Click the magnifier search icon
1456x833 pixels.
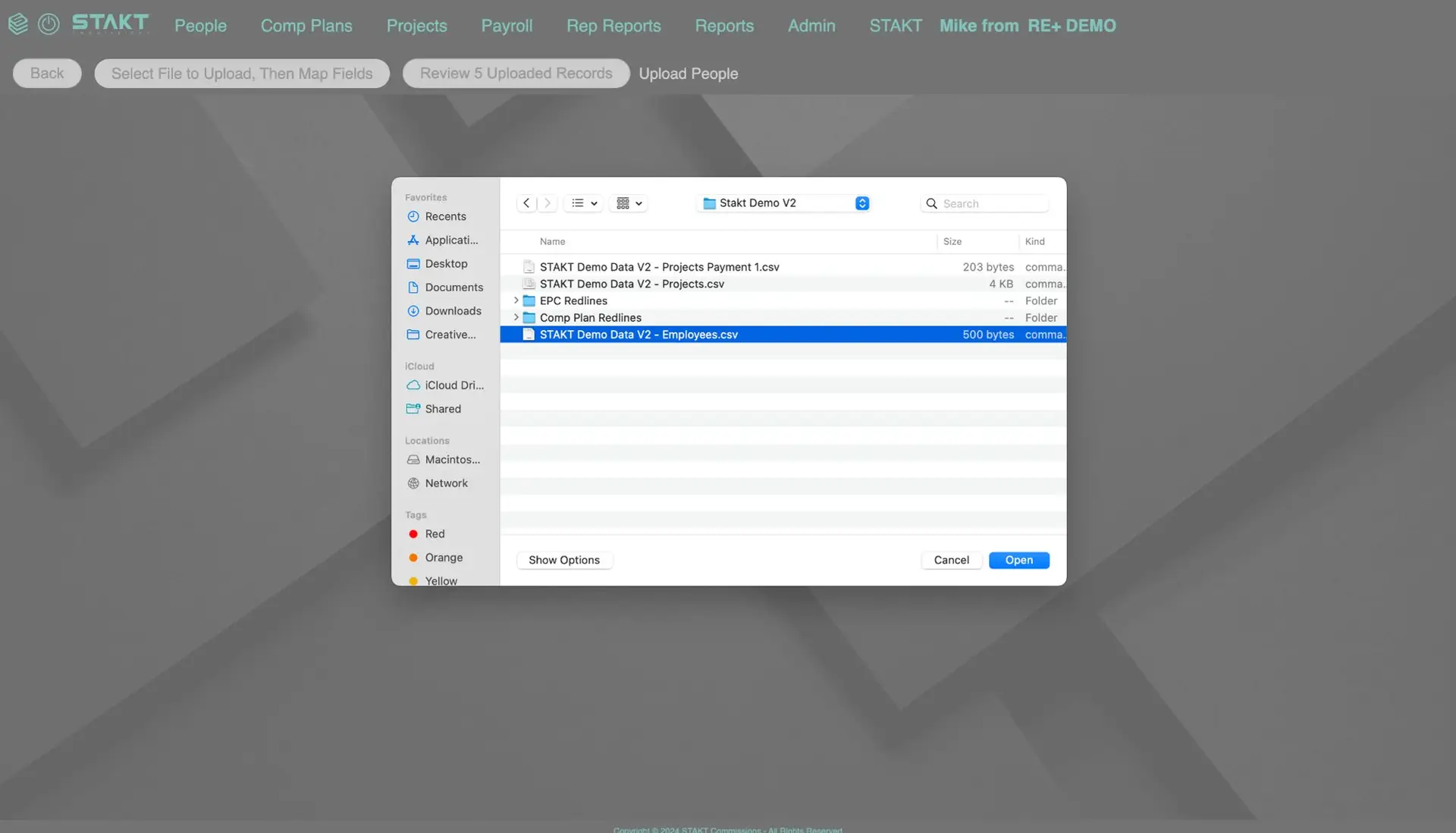coord(931,203)
